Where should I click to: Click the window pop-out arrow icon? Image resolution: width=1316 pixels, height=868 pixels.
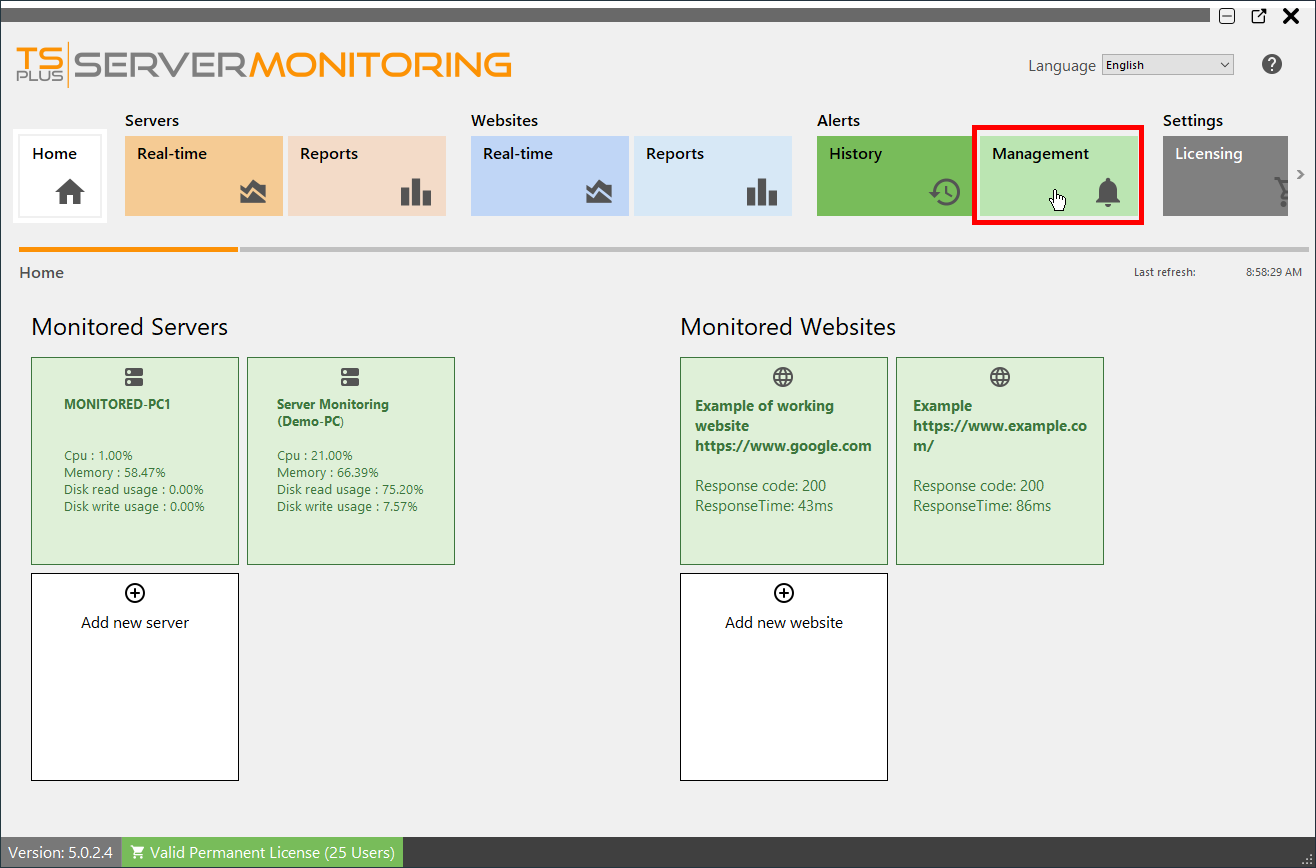pos(1258,16)
